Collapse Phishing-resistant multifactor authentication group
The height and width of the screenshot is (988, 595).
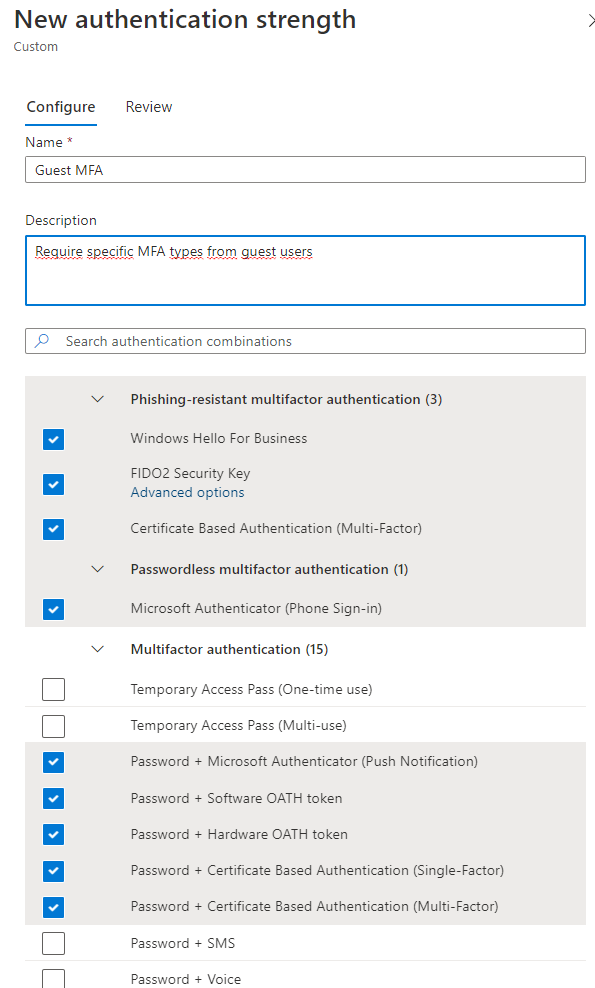[x=98, y=399]
